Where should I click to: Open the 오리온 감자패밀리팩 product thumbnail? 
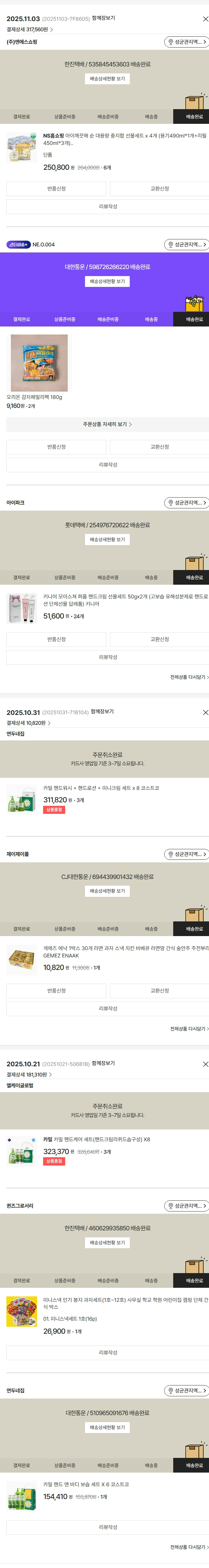[39, 363]
